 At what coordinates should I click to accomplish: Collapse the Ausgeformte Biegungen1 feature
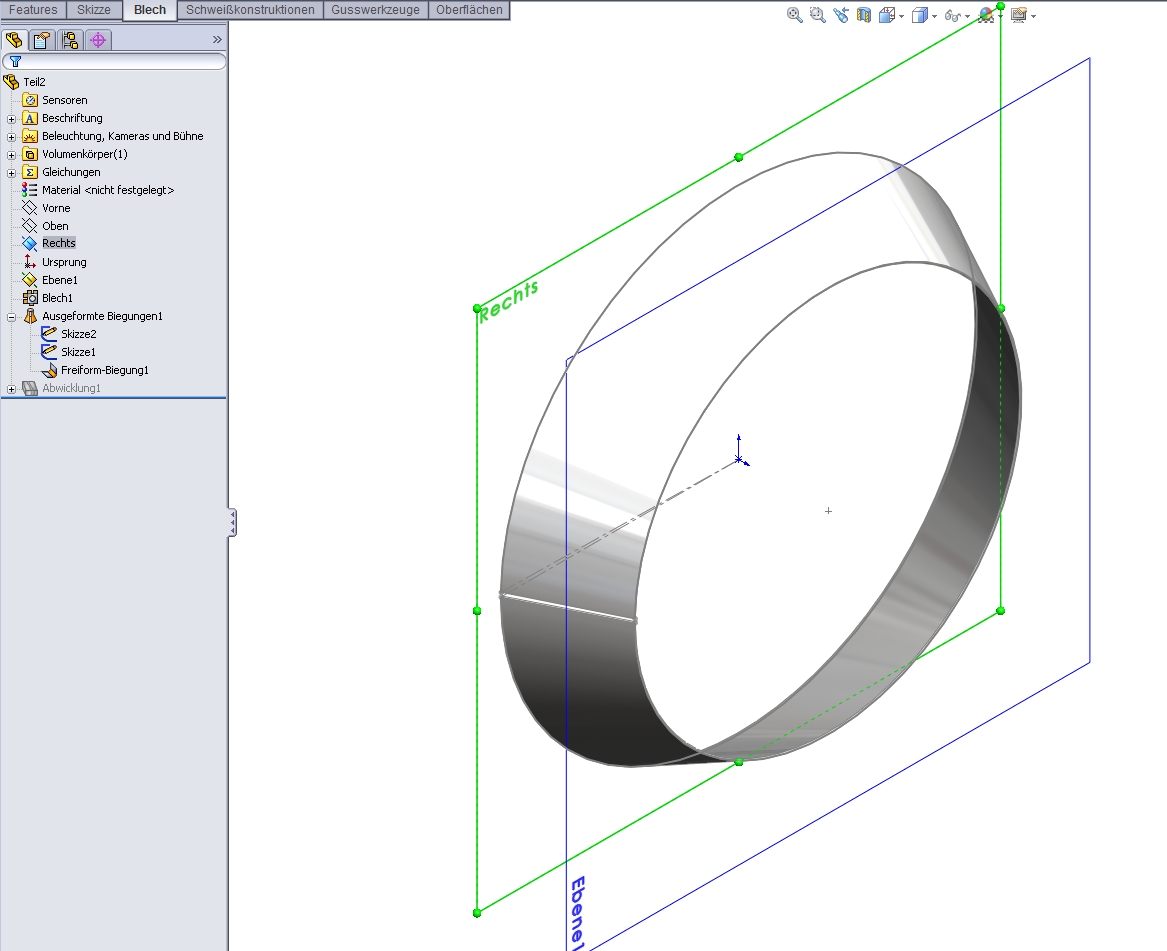click(12, 316)
